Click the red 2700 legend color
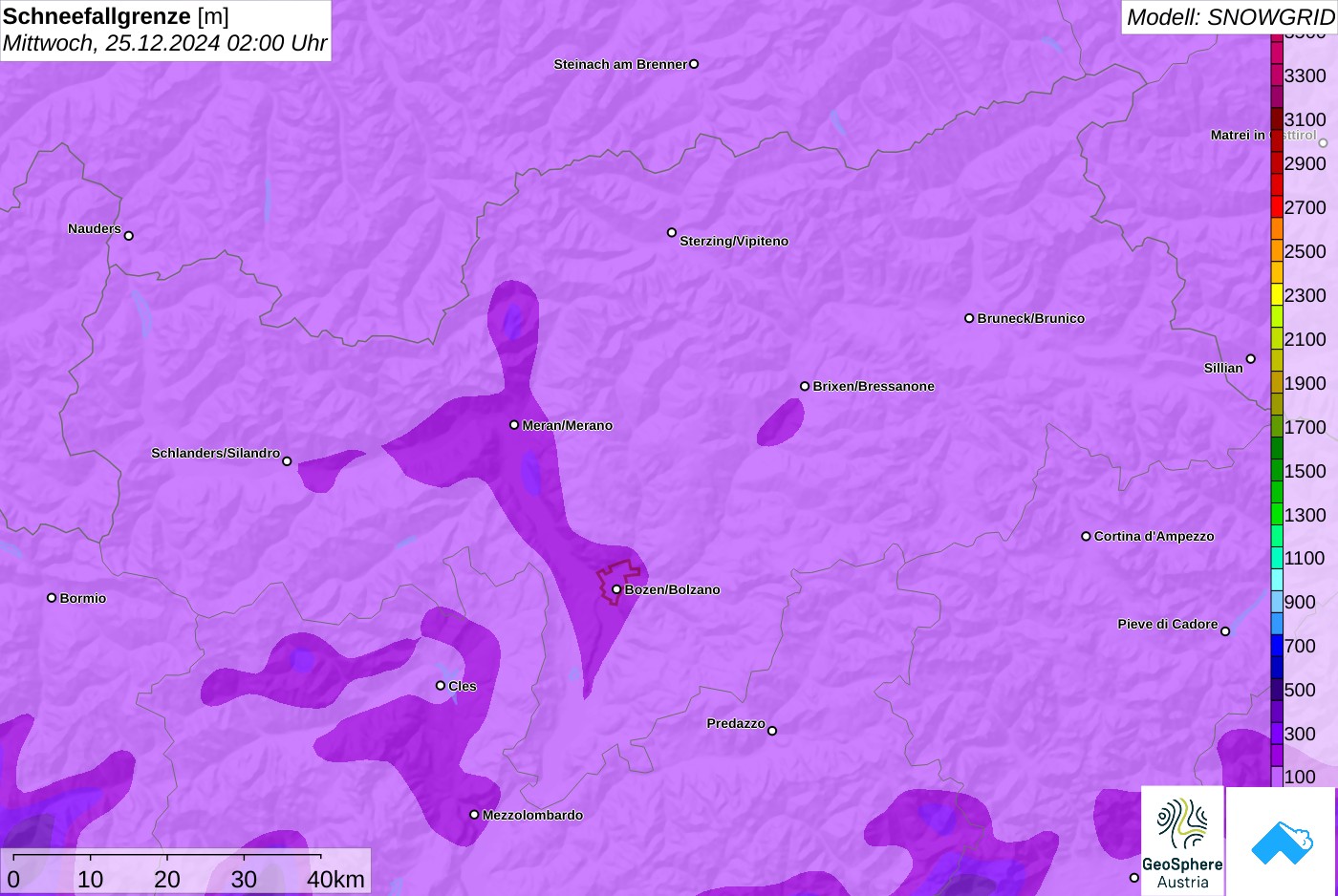The image size is (1338, 896). pos(1277,207)
